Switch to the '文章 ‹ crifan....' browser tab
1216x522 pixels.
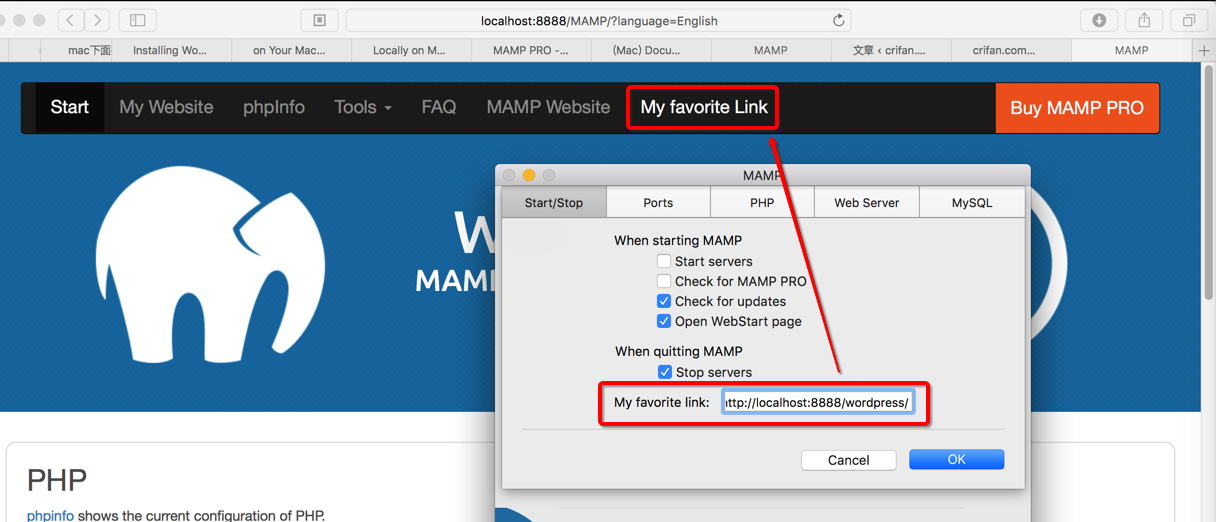[891, 50]
